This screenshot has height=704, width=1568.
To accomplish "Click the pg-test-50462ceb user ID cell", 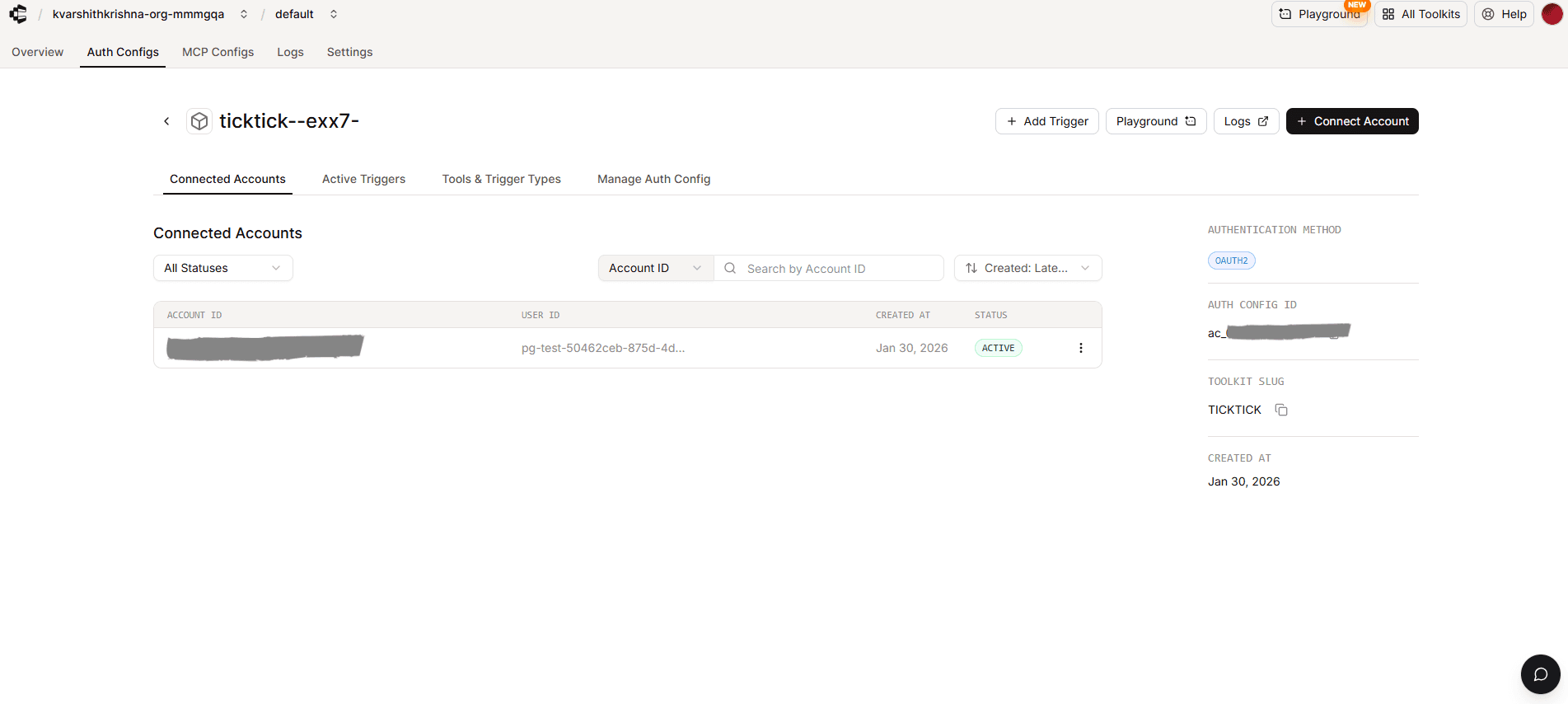I will click(x=603, y=348).
